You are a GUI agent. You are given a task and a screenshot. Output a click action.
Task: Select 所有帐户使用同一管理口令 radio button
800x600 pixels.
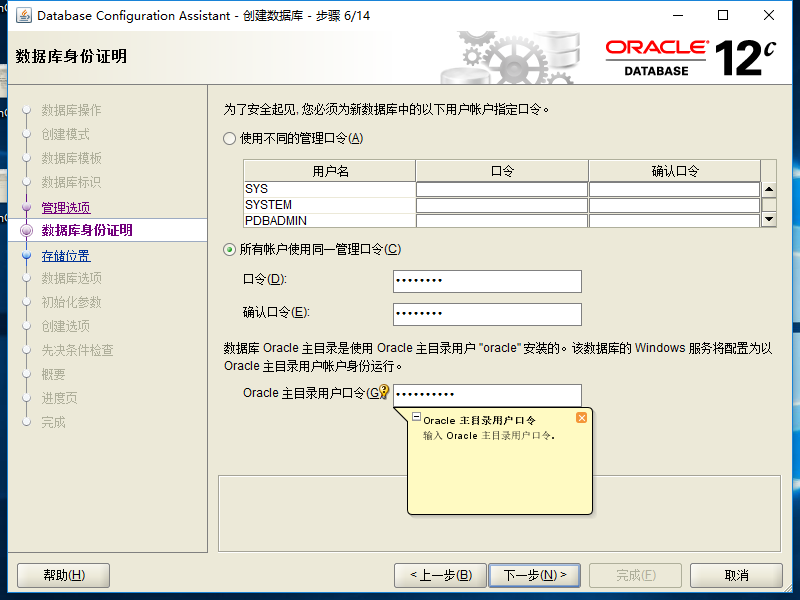coord(230,249)
